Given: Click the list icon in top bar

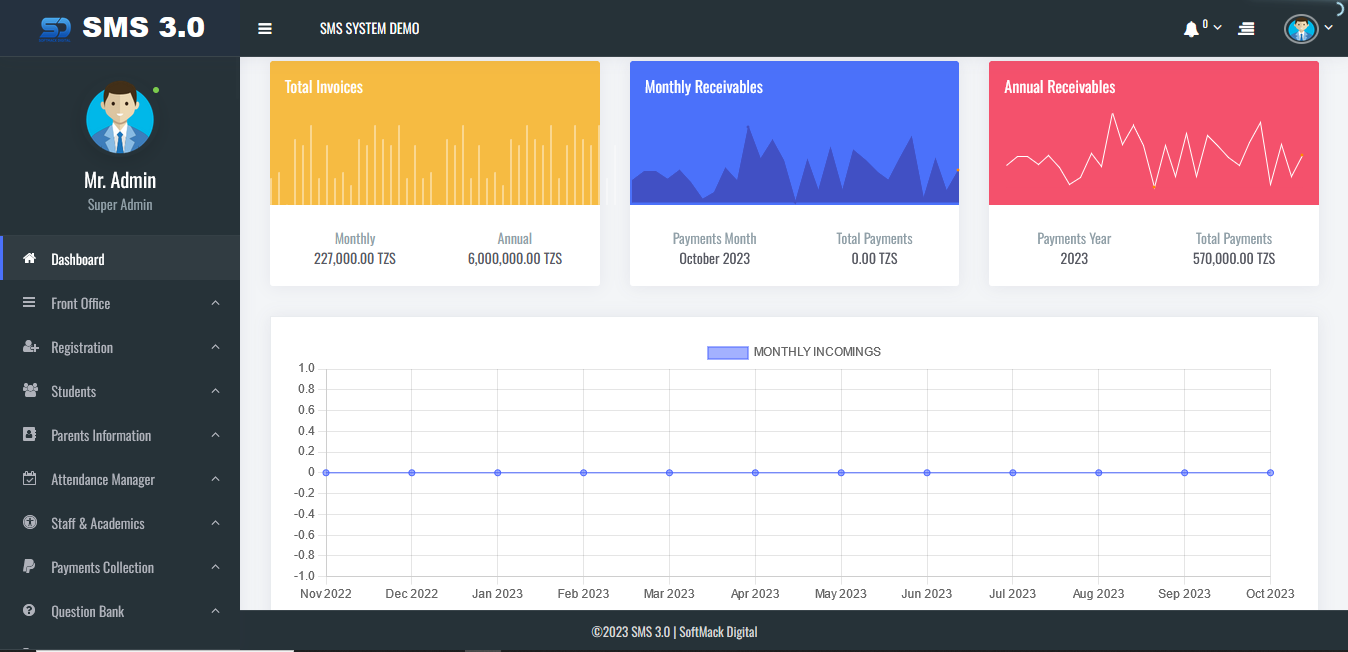Looking at the screenshot, I should (x=1246, y=29).
